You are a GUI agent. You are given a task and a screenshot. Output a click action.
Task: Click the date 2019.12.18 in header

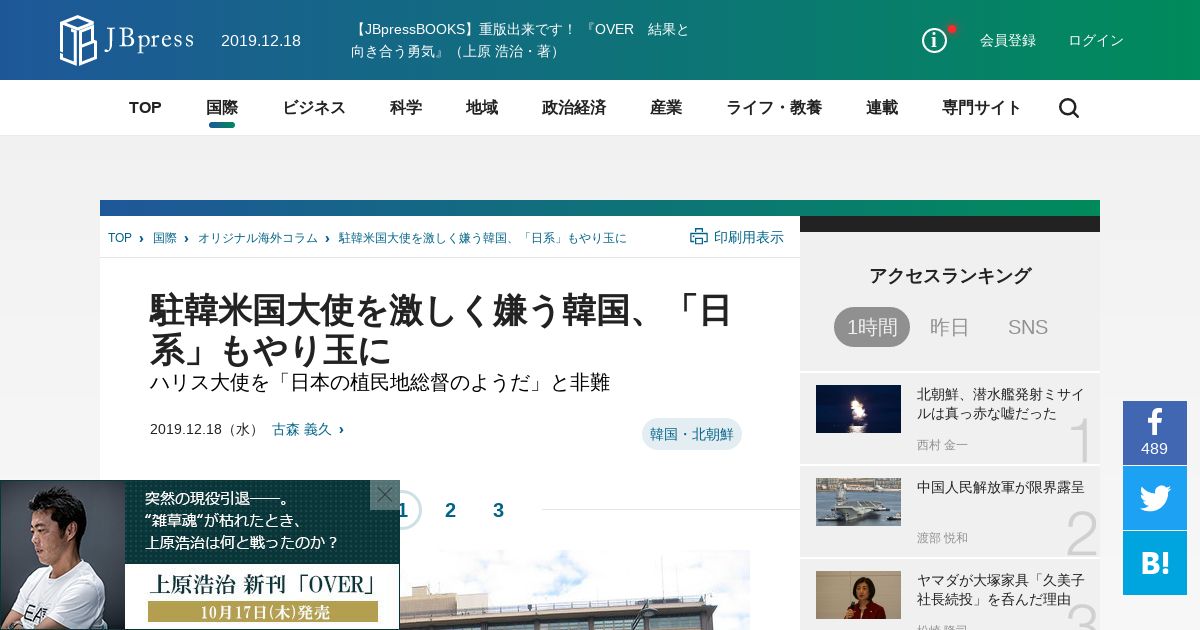coord(261,40)
